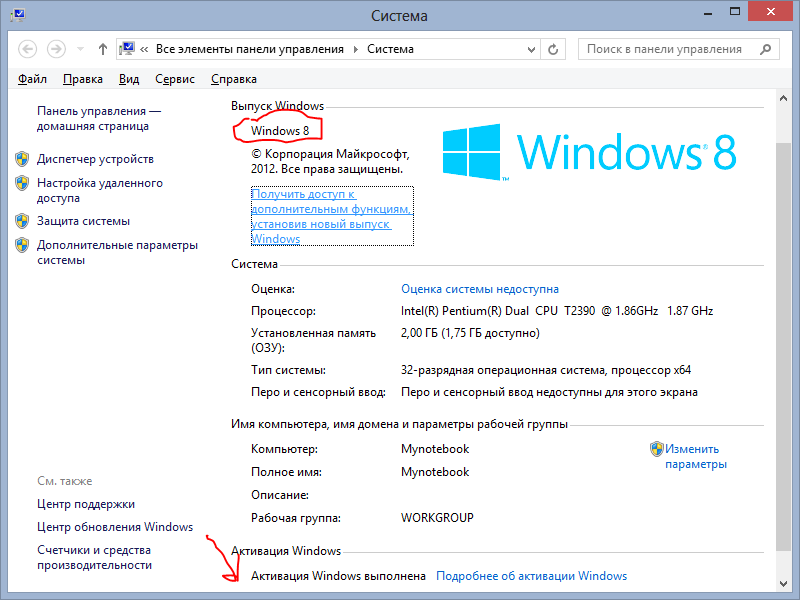Click Mynotebook value next to Компьютер
This screenshot has width=800, height=600.
coord(435,449)
